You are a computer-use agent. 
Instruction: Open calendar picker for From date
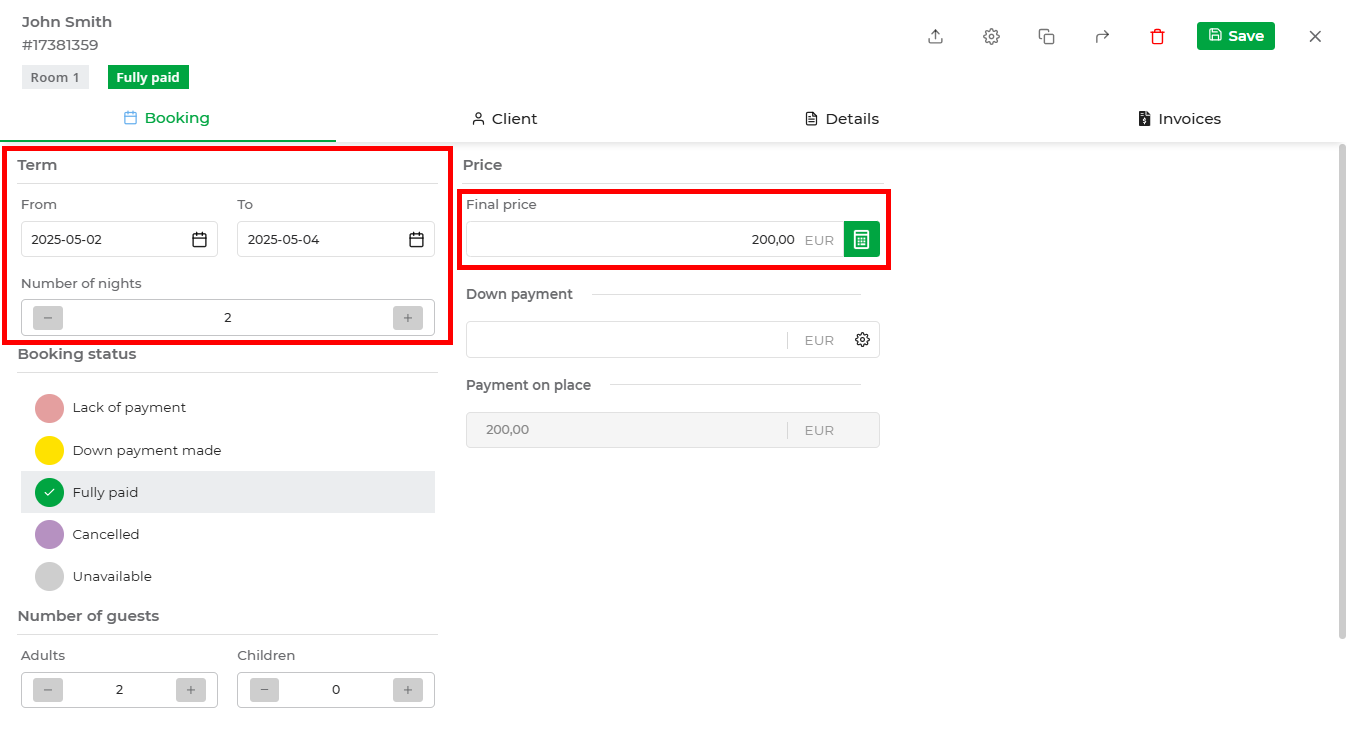[x=199, y=239]
